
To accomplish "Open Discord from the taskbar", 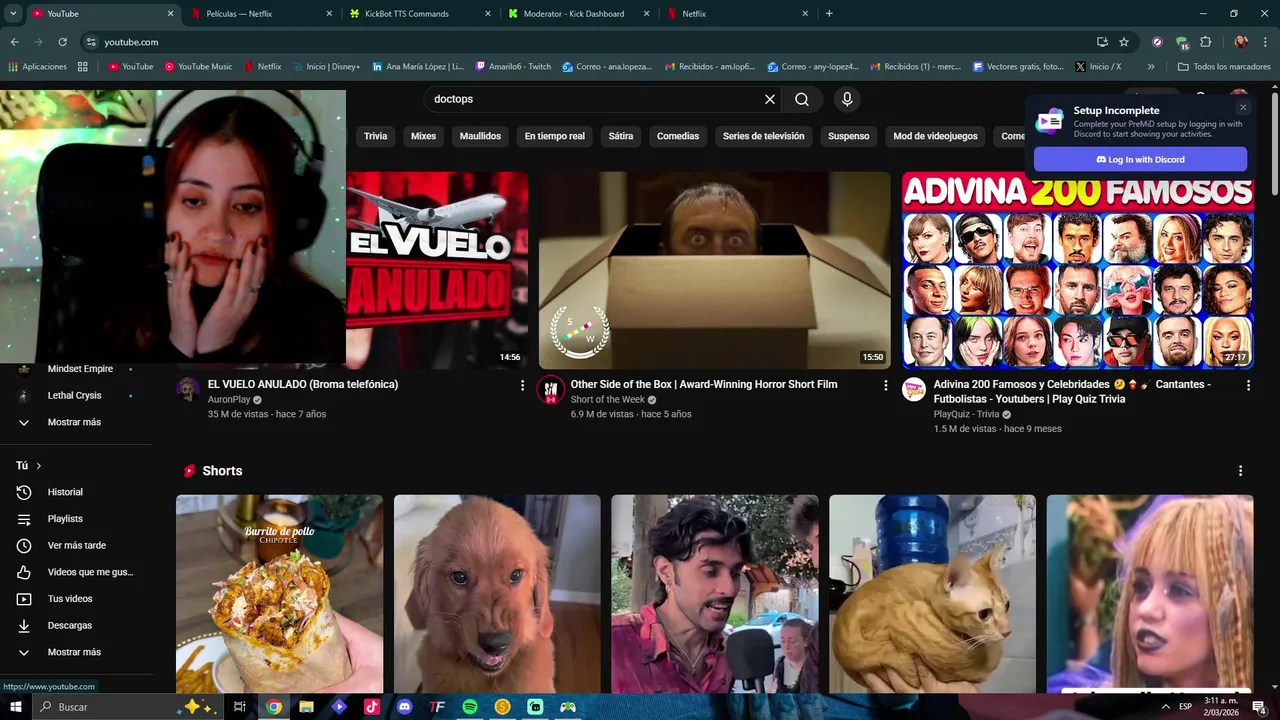I will click(x=405, y=707).
